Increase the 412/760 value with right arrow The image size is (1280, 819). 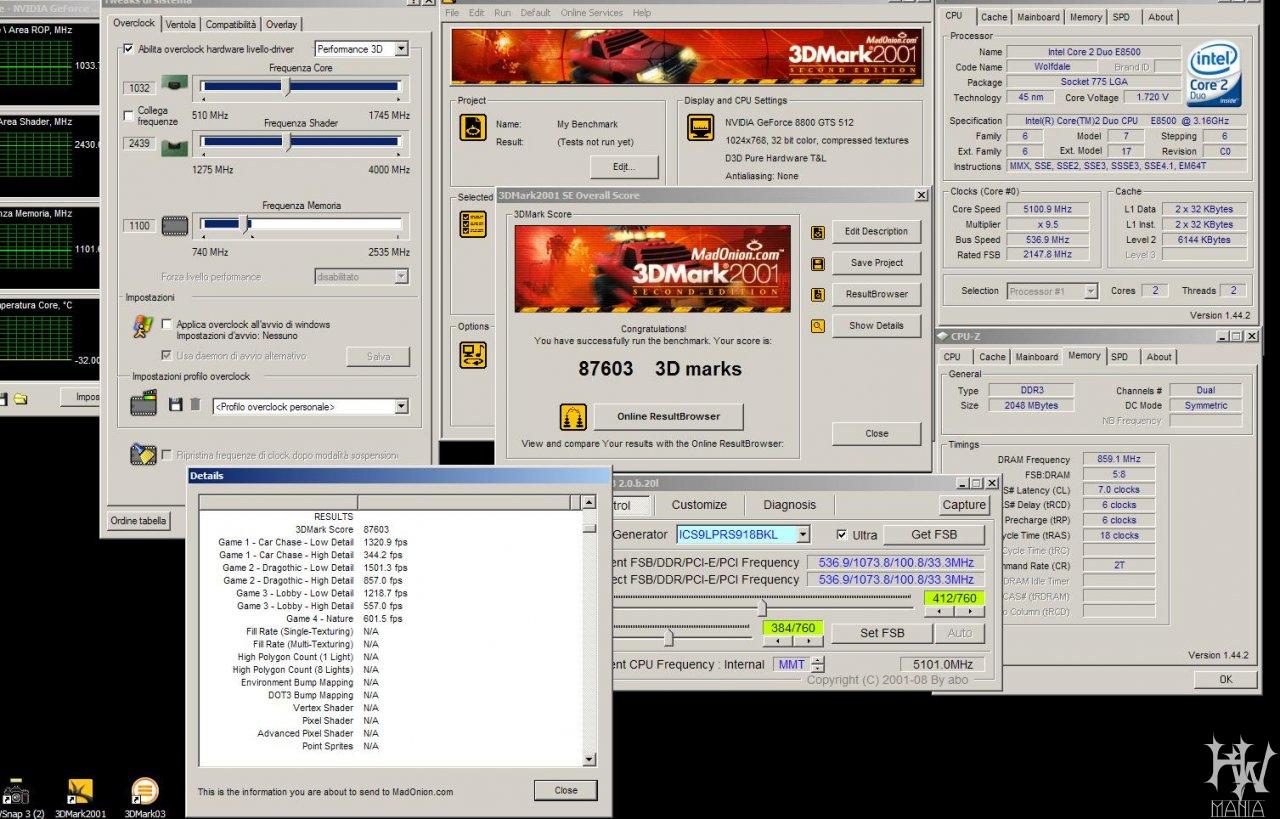968,611
